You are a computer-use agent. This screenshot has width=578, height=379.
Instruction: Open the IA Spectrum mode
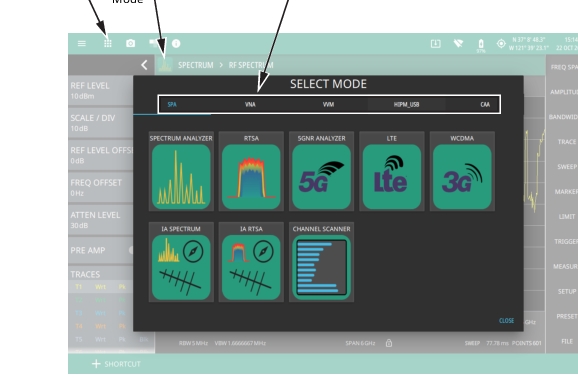point(181,267)
